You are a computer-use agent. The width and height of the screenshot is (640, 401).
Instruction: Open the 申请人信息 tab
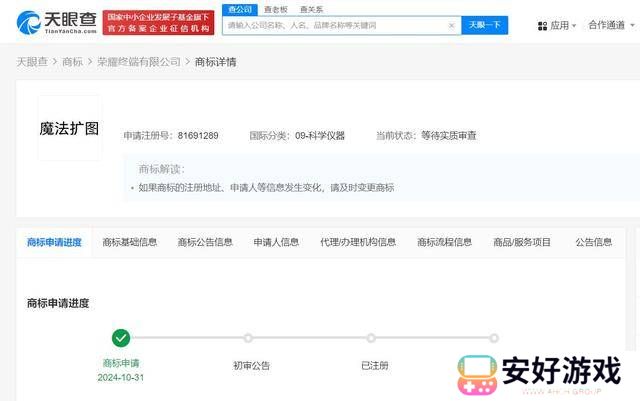[x=276, y=242]
